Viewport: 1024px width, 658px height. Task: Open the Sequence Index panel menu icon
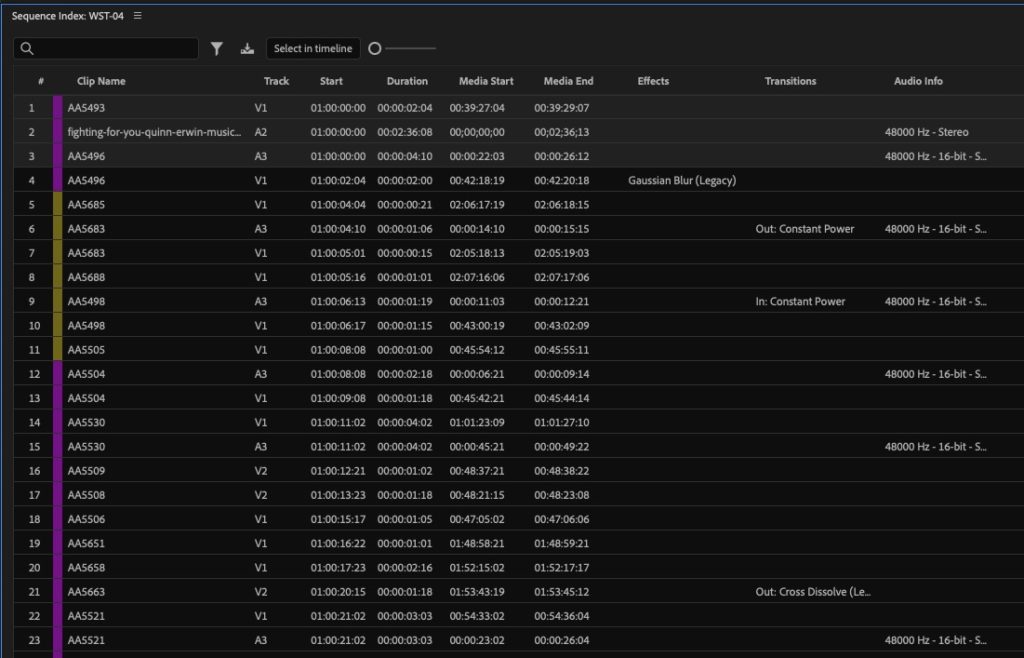(x=138, y=16)
